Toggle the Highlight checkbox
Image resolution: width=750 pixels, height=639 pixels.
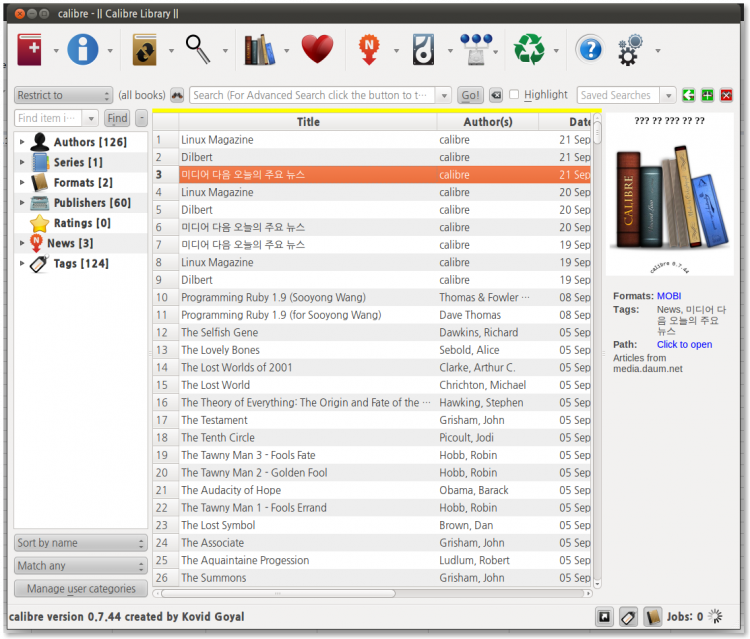click(x=514, y=95)
